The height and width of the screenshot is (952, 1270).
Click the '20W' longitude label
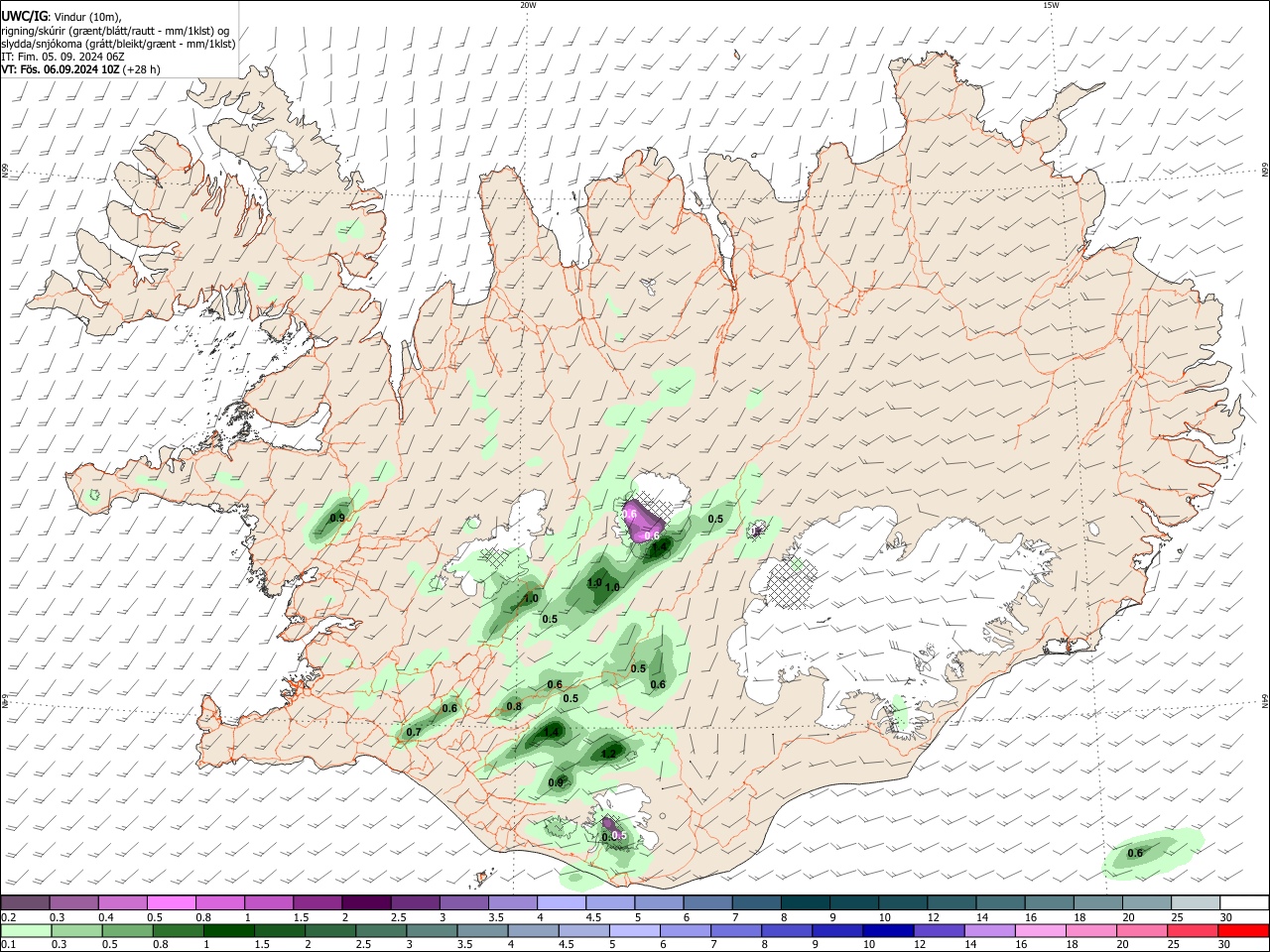pos(528,5)
